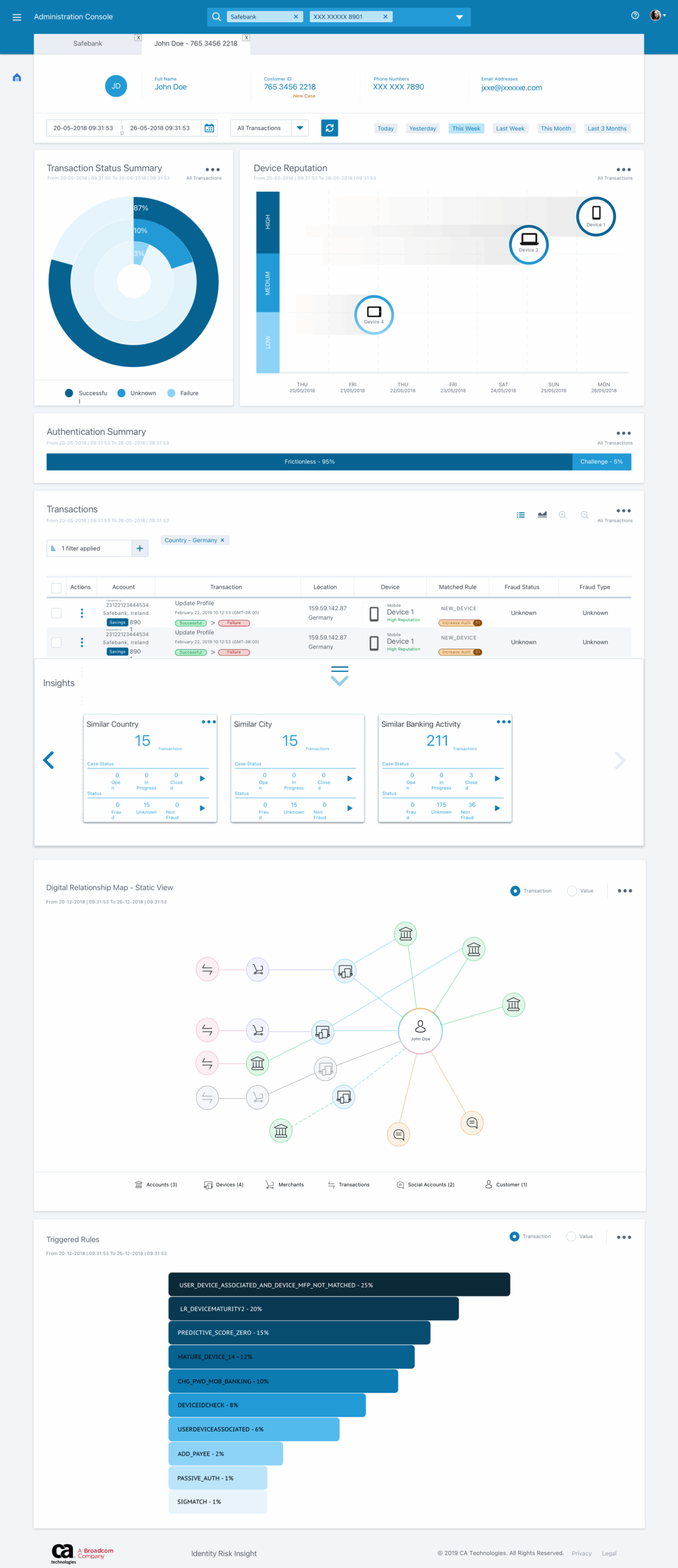The image size is (678, 1568).
Task: Collapse the Insights panel chevron
Action: [x=339, y=676]
